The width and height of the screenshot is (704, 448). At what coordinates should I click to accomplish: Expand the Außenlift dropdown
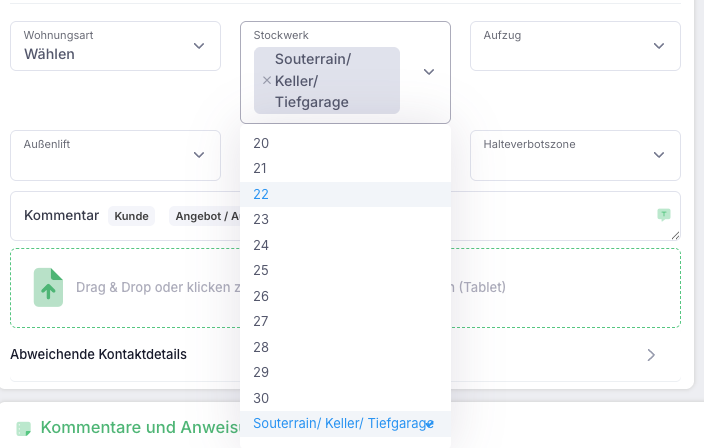point(115,155)
